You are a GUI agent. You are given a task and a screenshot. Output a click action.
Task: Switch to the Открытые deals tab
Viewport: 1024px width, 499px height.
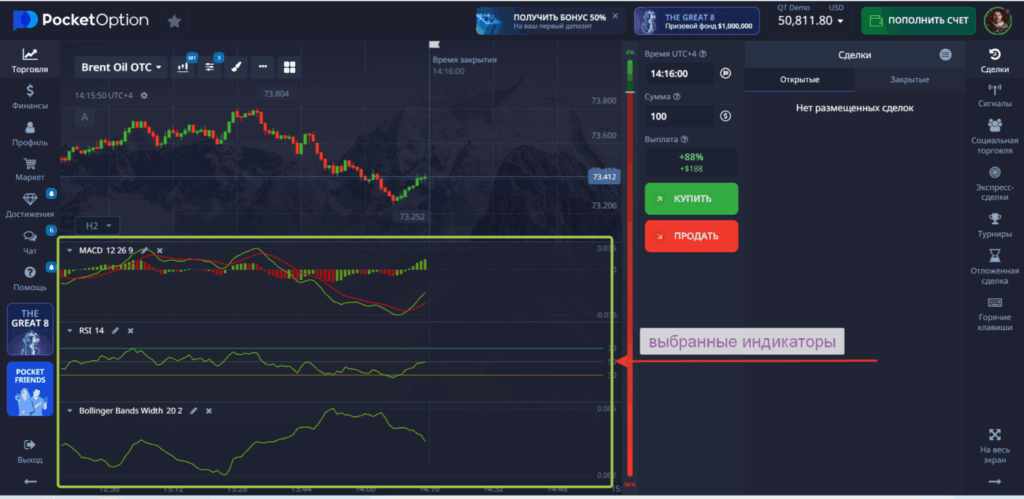pos(799,80)
